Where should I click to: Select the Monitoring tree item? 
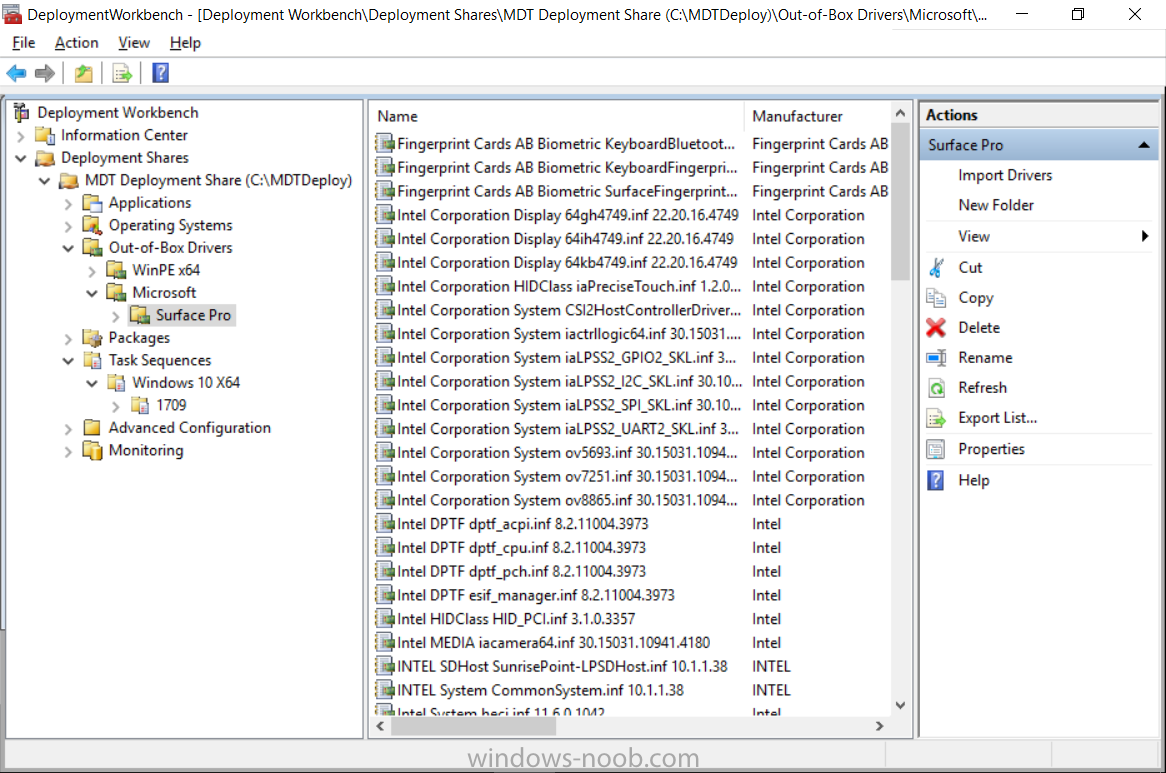point(146,450)
